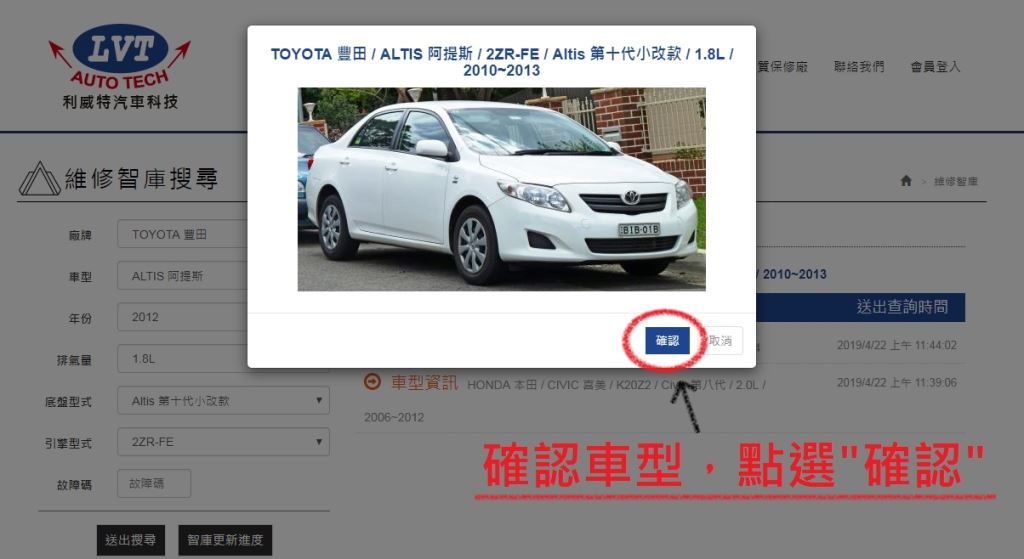
Task: Click the home icon in breadcrumb
Action: click(x=906, y=181)
